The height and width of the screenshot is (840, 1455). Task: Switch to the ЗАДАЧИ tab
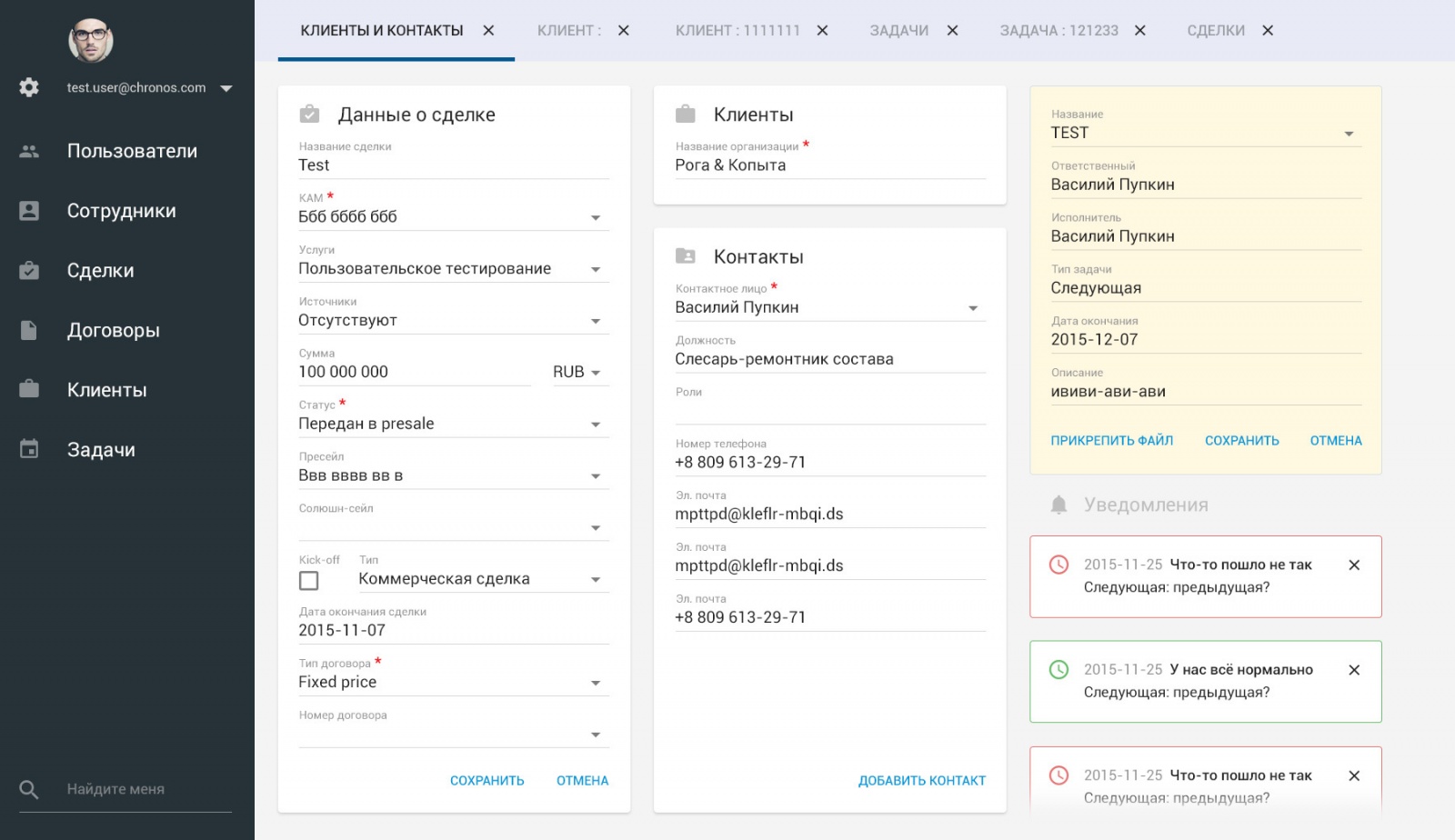[x=898, y=31]
